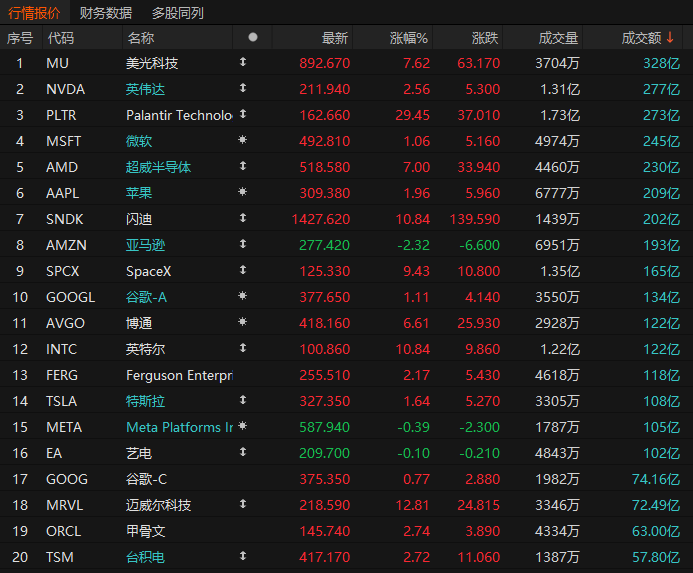Click the star-burst icon next to Meta Platforms
693x573 pixels.
(x=242, y=426)
